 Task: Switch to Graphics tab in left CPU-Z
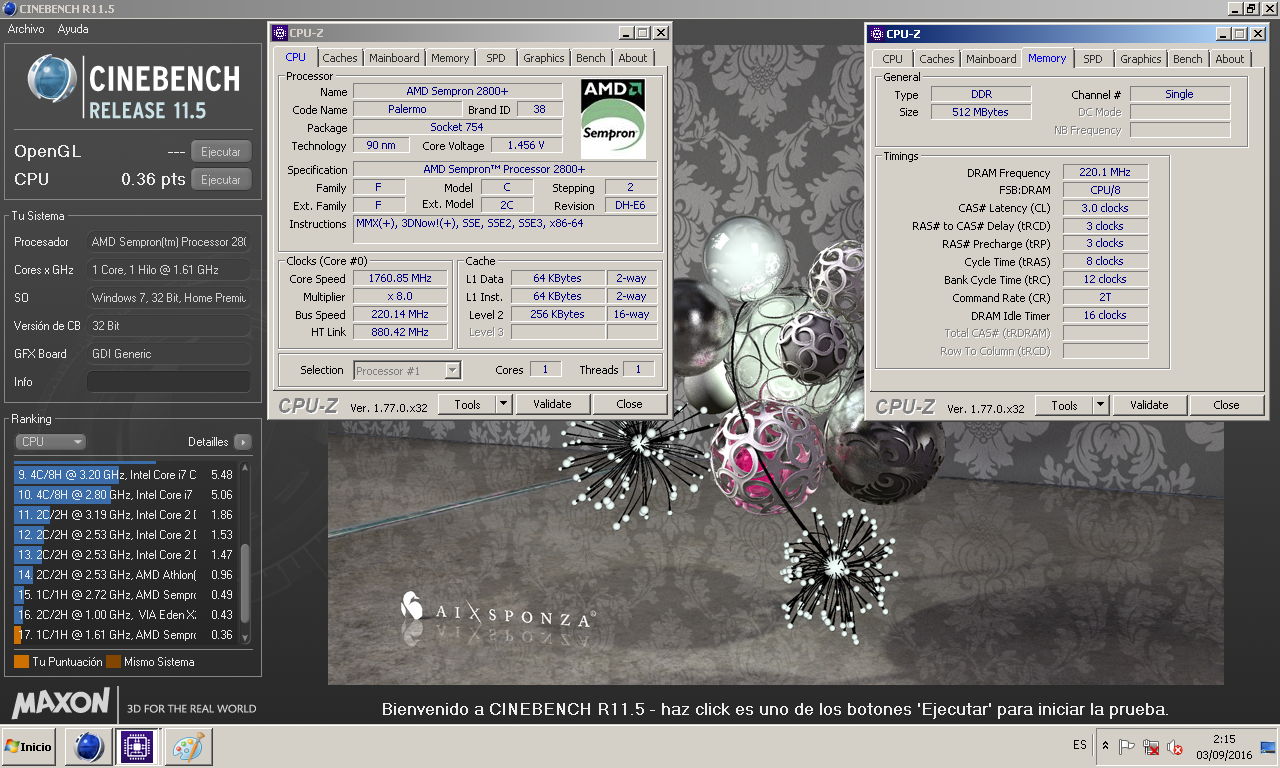point(544,58)
